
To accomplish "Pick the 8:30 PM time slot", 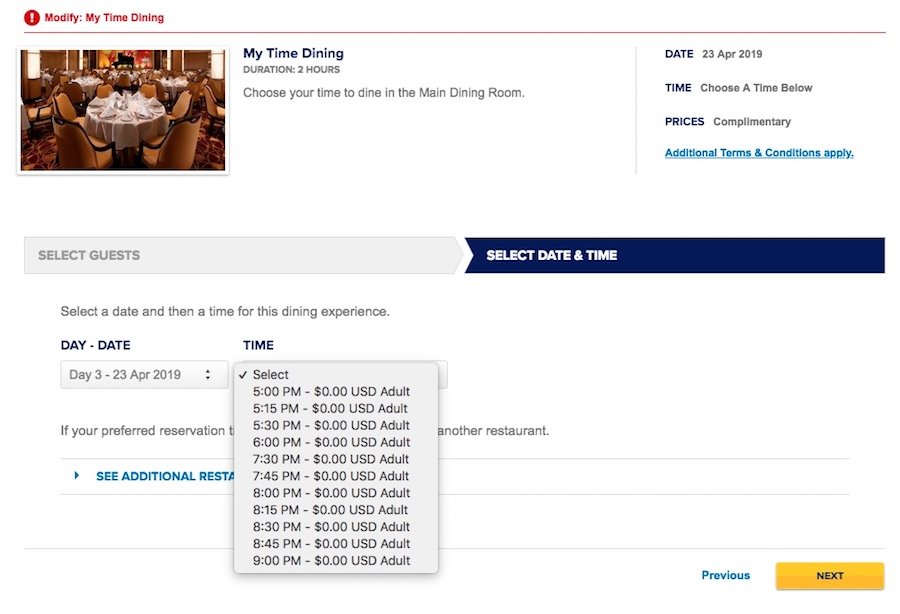I will (336, 527).
